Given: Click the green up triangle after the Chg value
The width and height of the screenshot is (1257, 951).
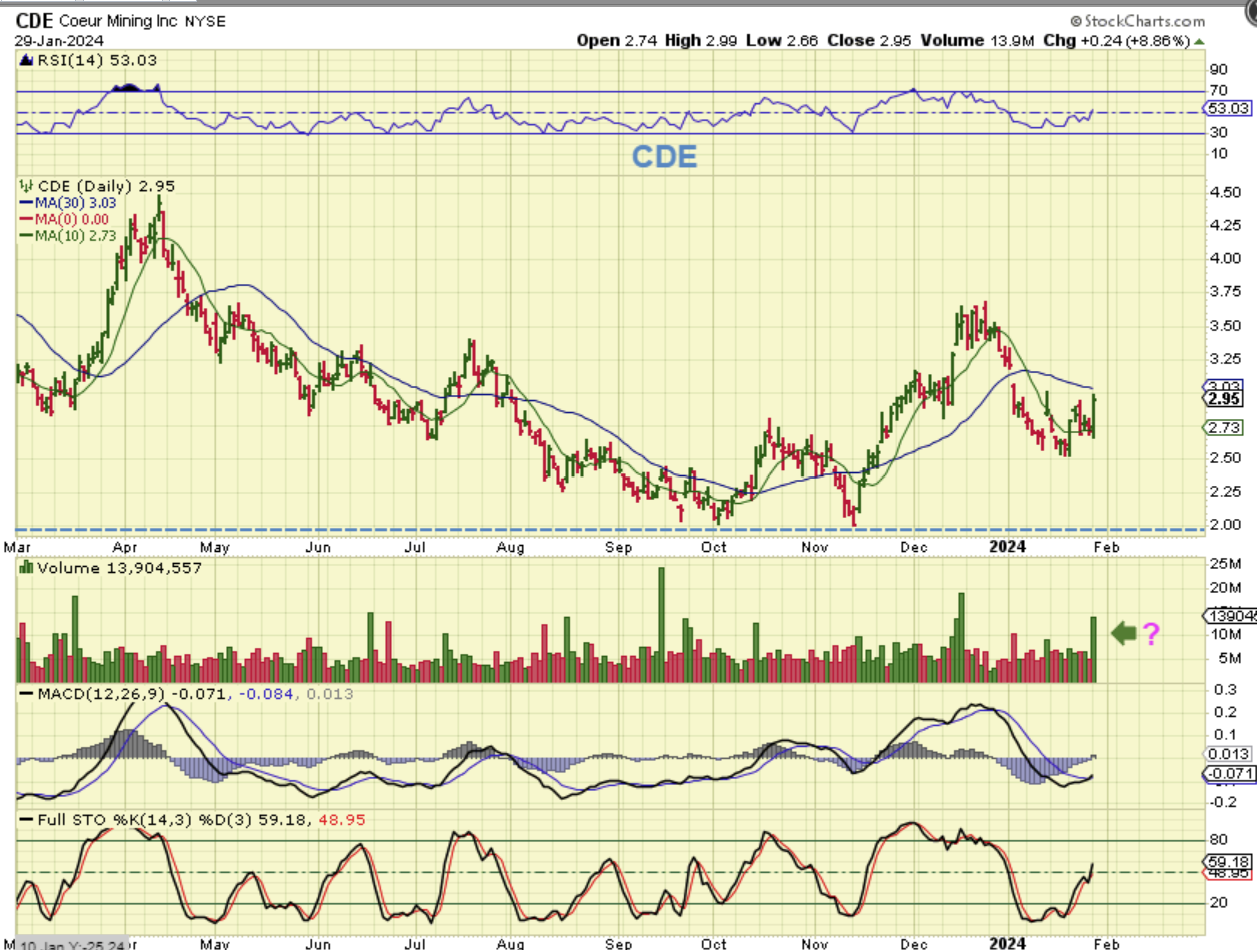Looking at the screenshot, I should coord(1199,41).
